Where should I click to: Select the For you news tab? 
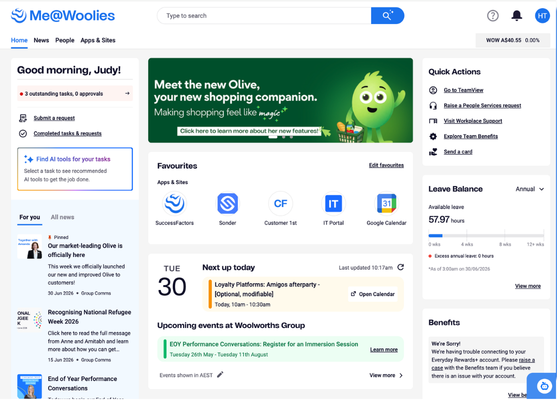[29, 217]
